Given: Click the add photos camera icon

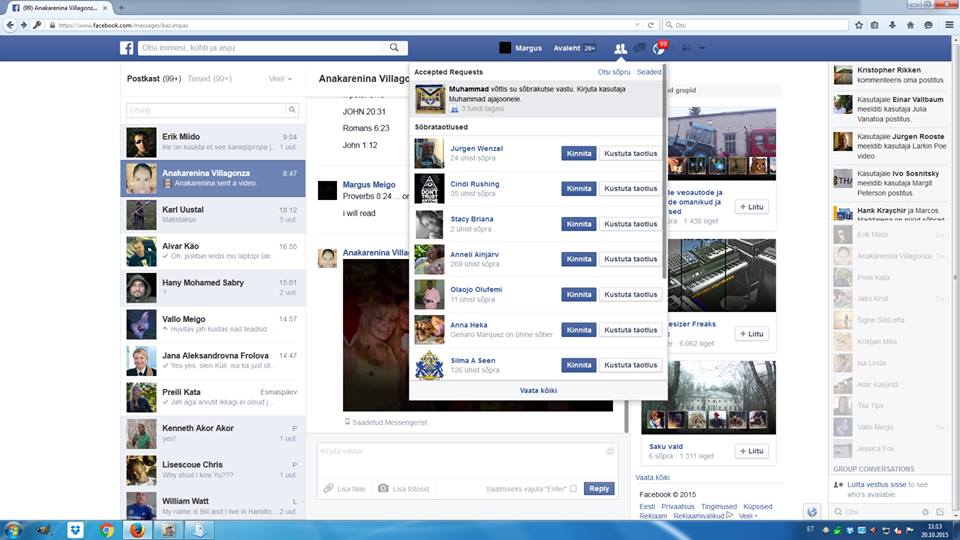Looking at the screenshot, I should click(x=383, y=488).
